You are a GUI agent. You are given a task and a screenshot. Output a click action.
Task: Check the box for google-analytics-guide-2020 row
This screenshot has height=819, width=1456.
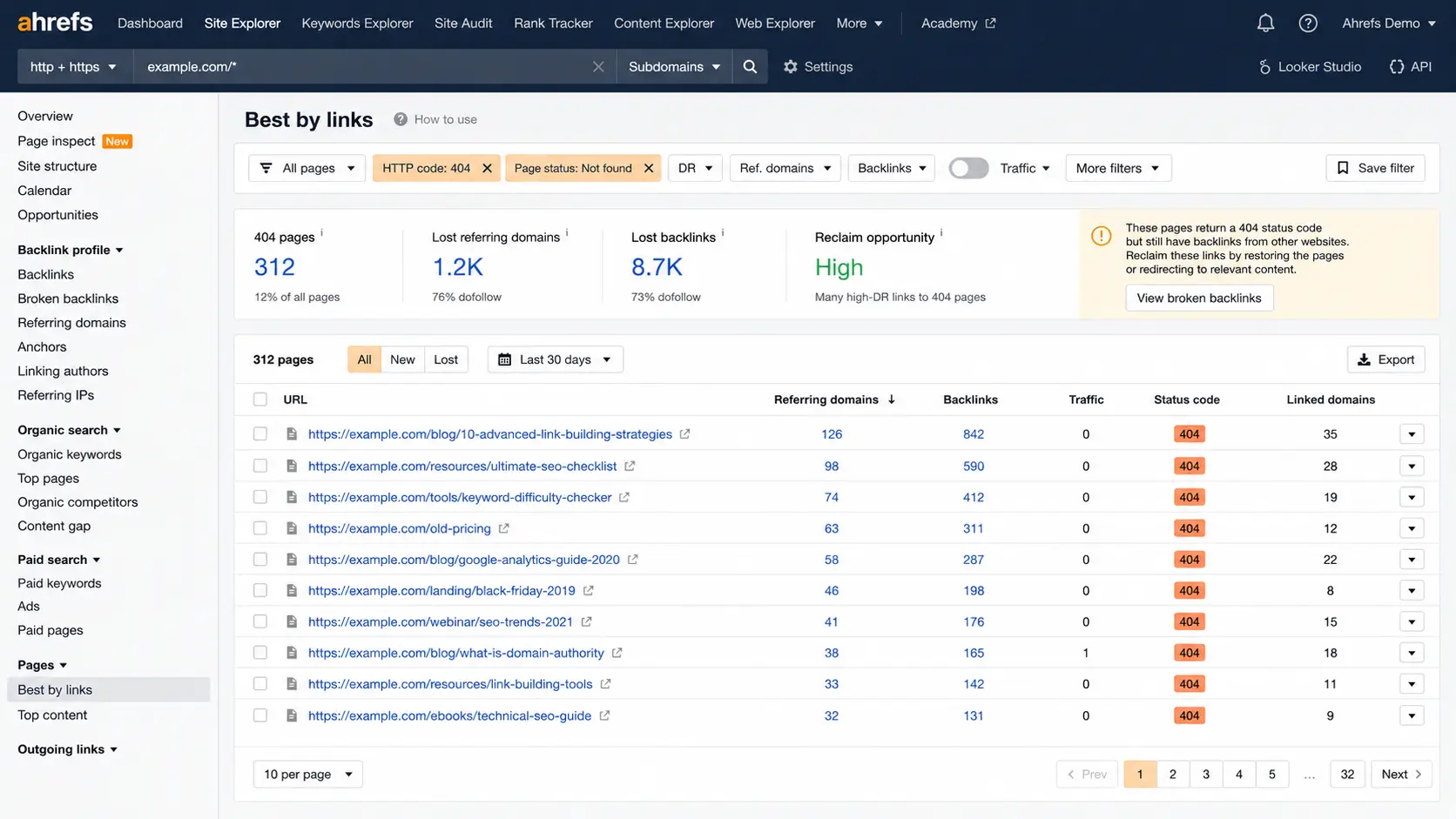tap(260, 560)
